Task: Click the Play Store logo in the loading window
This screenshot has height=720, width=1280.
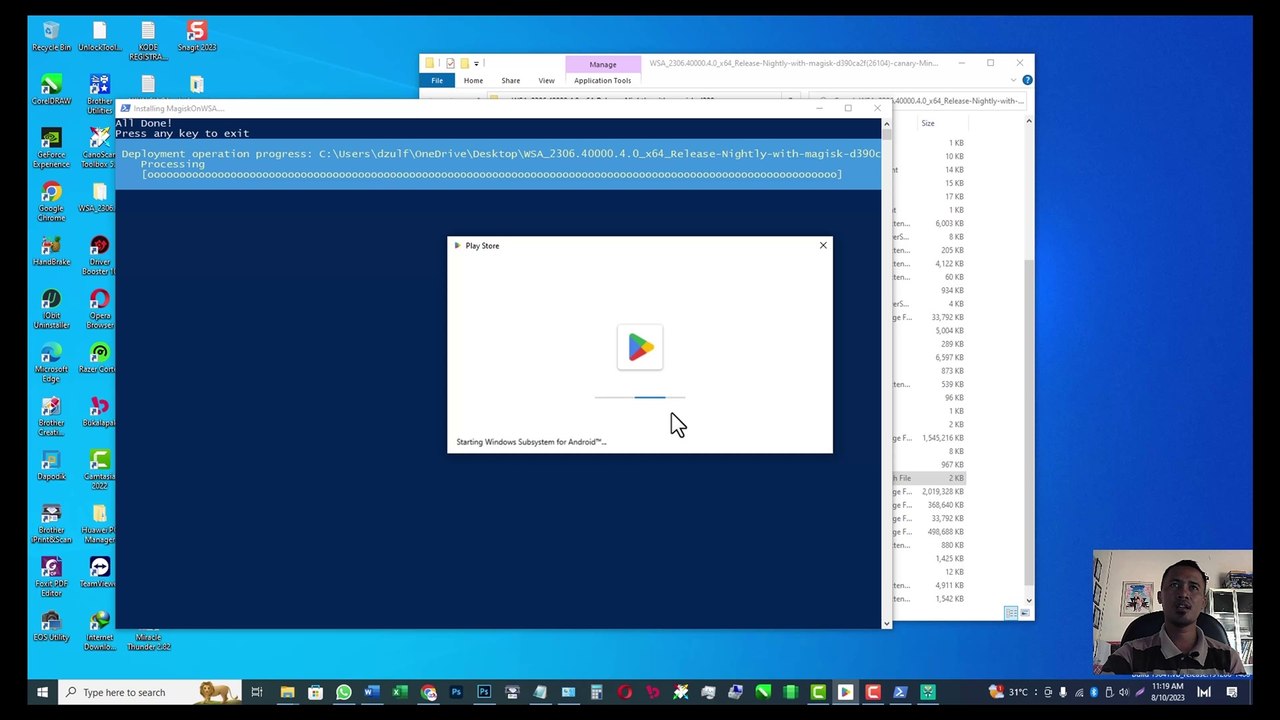Action: (640, 347)
